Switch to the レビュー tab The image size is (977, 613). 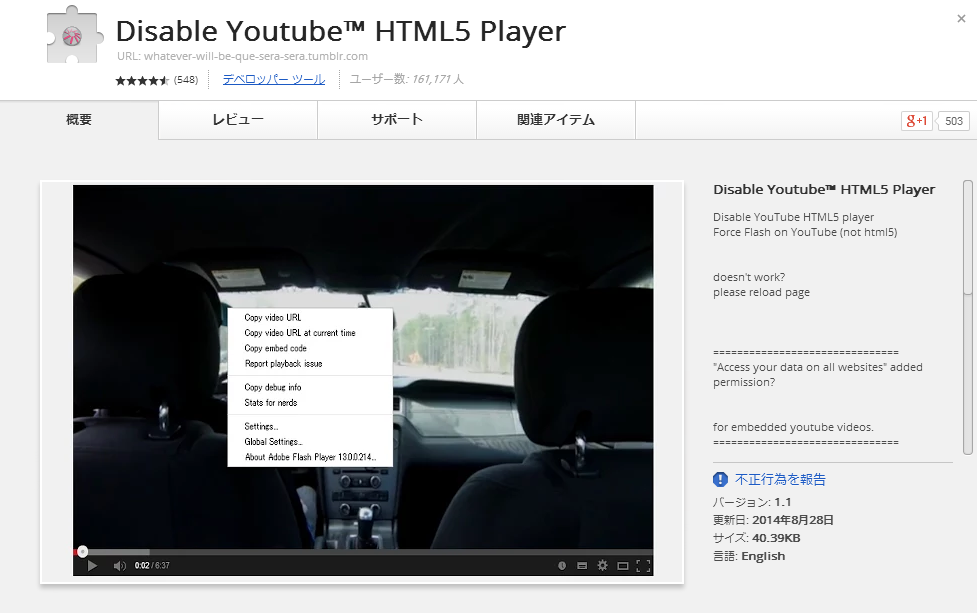[x=238, y=120]
